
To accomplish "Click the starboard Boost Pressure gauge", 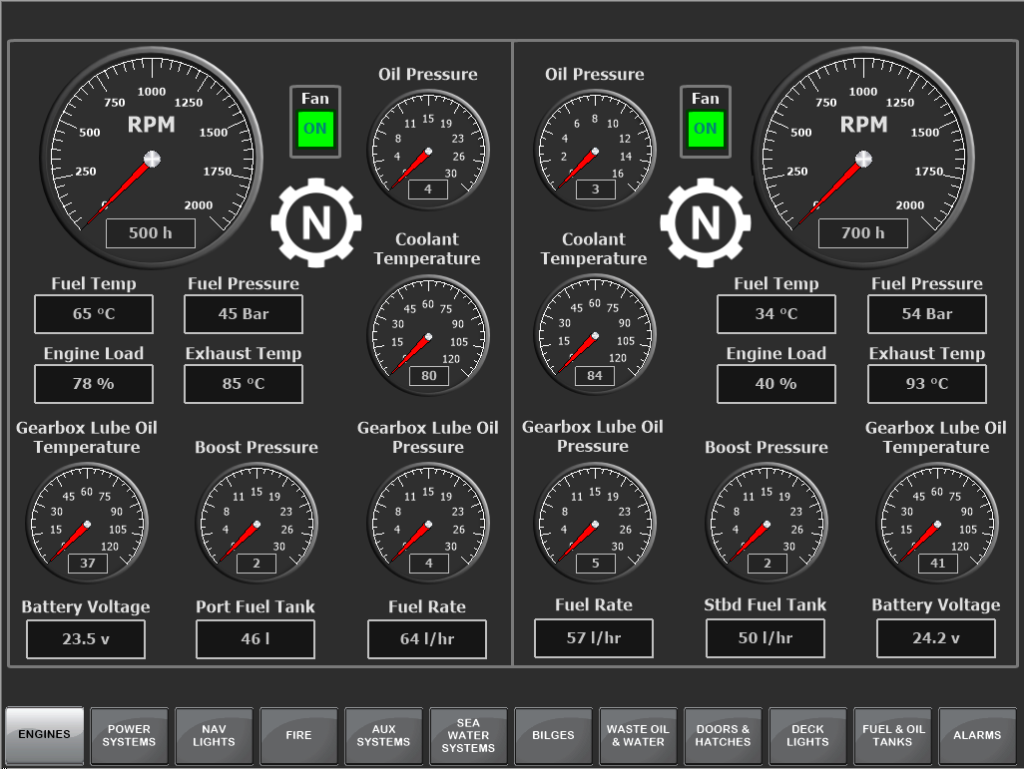I will pyautogui.click(x=767, y=524).
